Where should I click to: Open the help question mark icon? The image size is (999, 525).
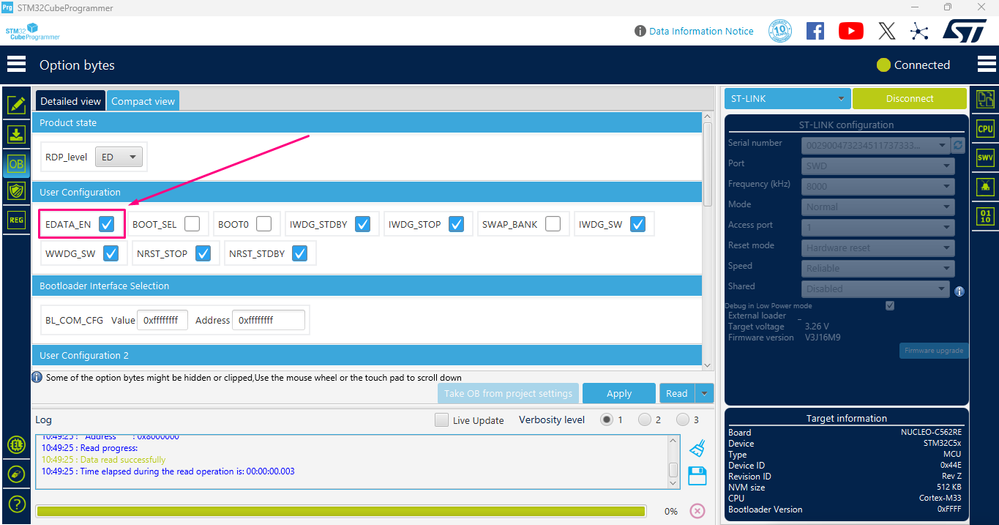tap(17, 504)
